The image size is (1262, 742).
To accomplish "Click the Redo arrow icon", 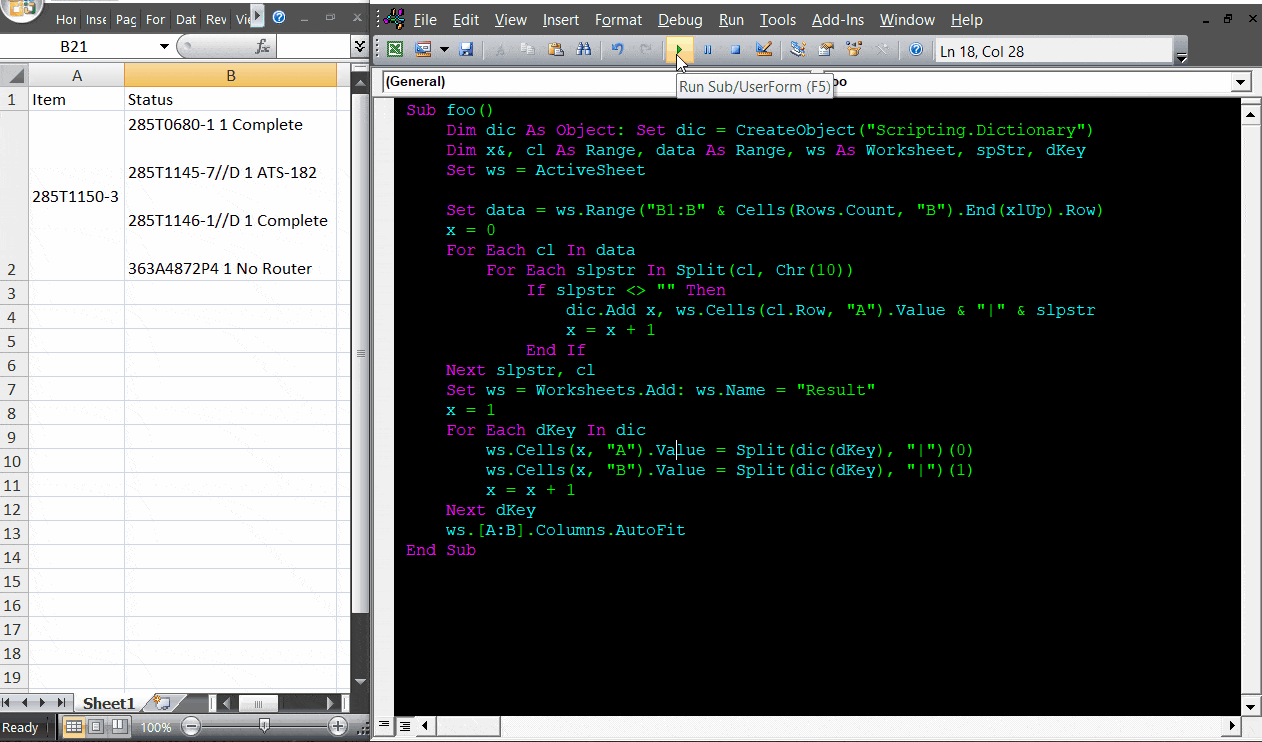I will [x=646, y=49].
